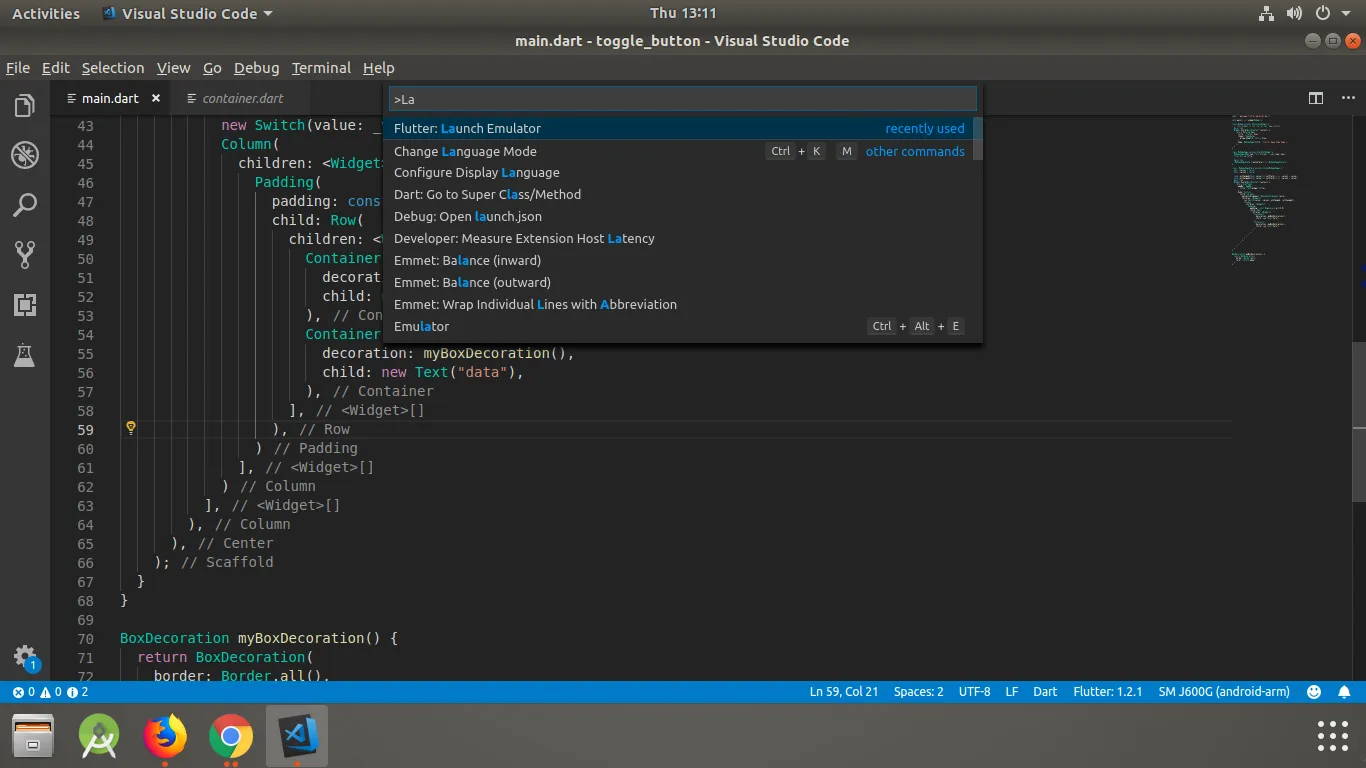Viewport: 1366px width, 768px height.
Task: Open volume icon in top bar
Action: point(1294,13)
